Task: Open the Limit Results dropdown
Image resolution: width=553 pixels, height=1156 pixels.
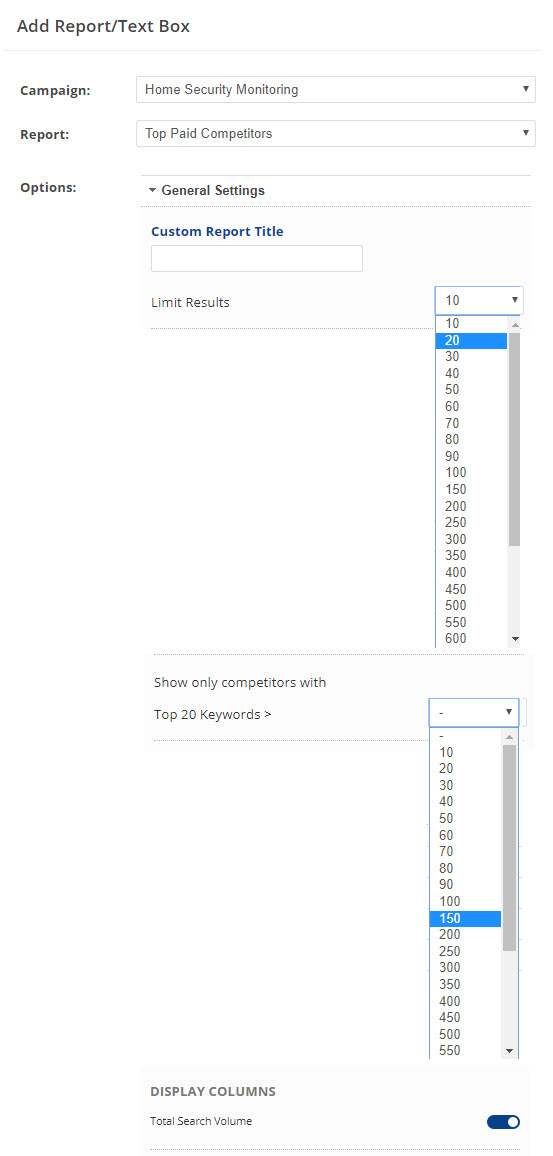Action: point(479,301)
